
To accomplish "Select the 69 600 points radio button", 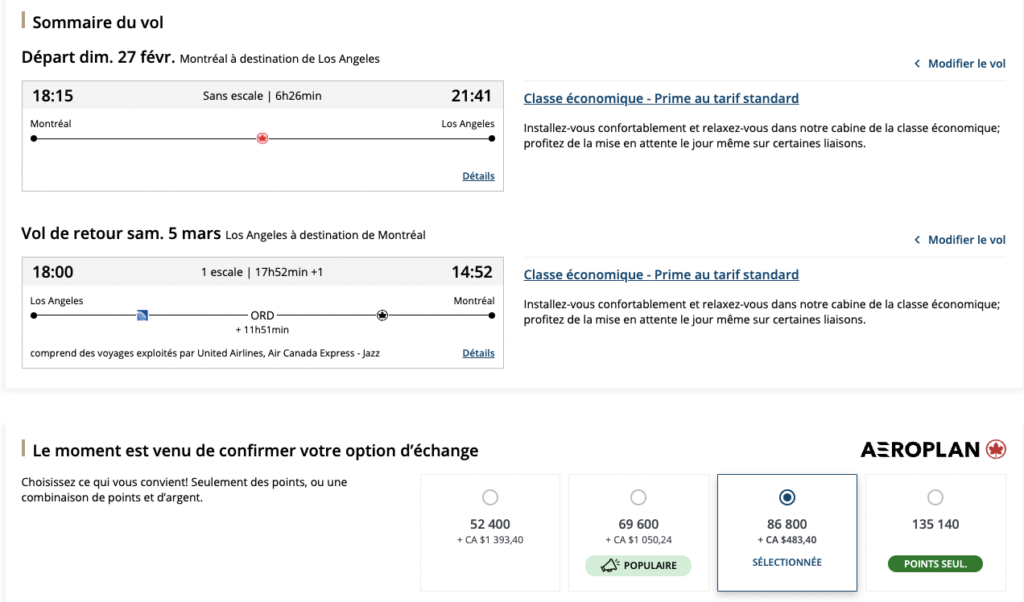I will click(x=638, y=497).
